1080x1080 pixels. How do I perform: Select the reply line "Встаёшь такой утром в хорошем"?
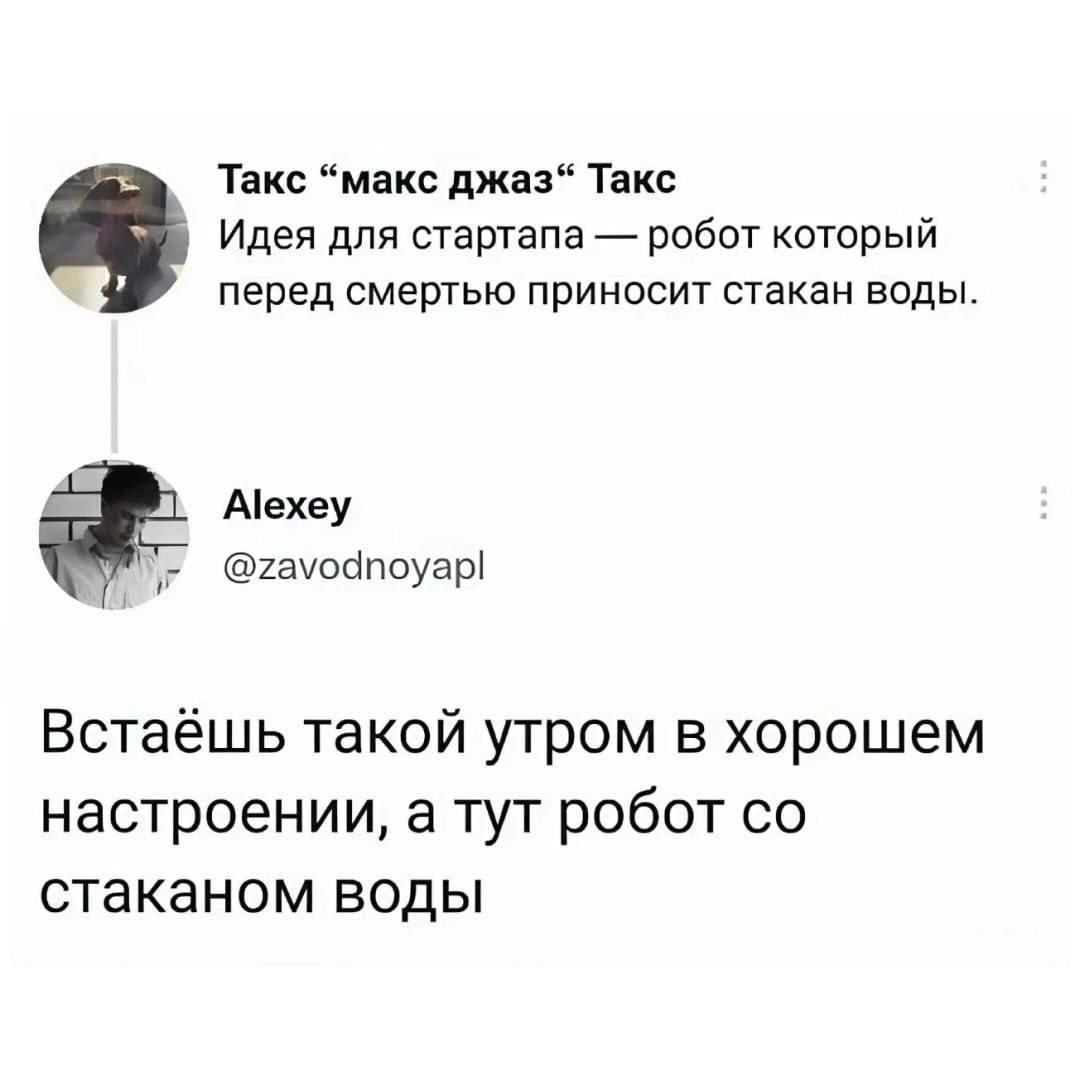pyautogui.click(x=512, y=732)
